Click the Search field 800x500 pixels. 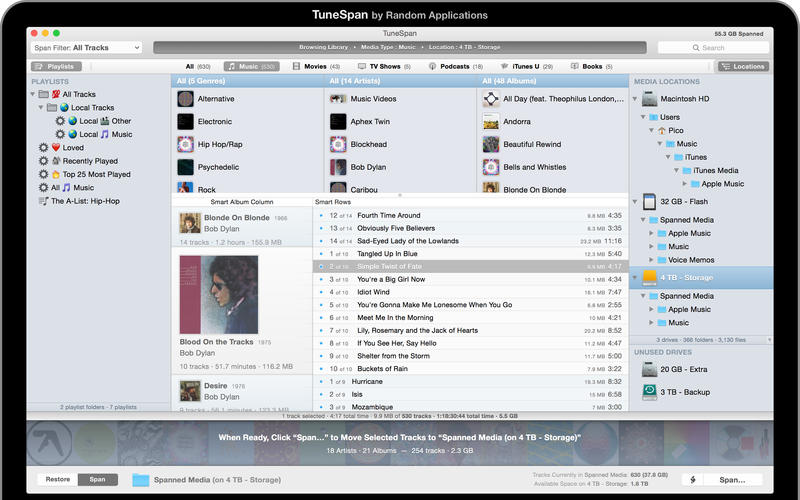pyautogui.click(x=713, y=47)
